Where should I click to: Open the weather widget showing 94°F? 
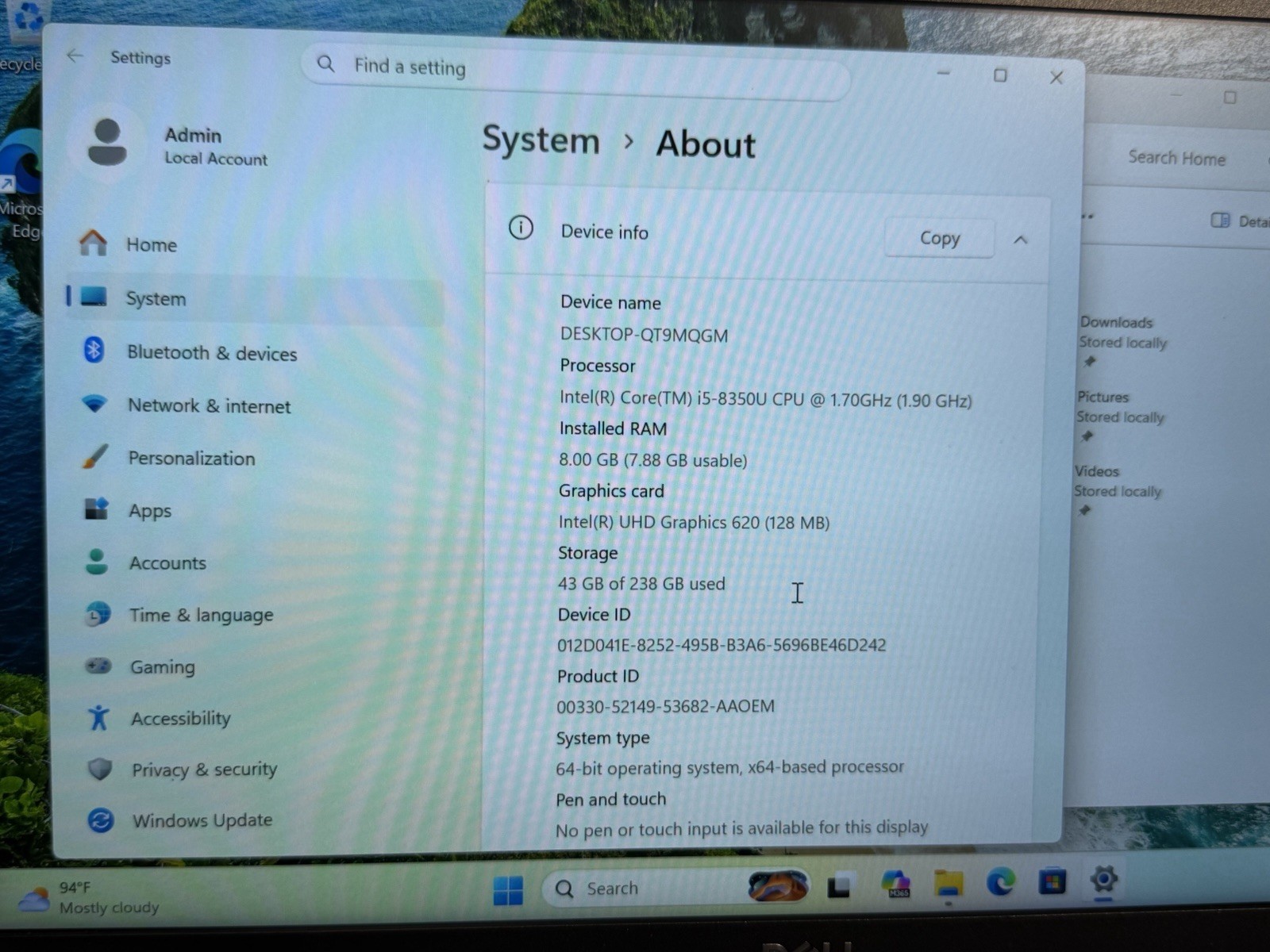pyautogui.click(x=89, y=897)
